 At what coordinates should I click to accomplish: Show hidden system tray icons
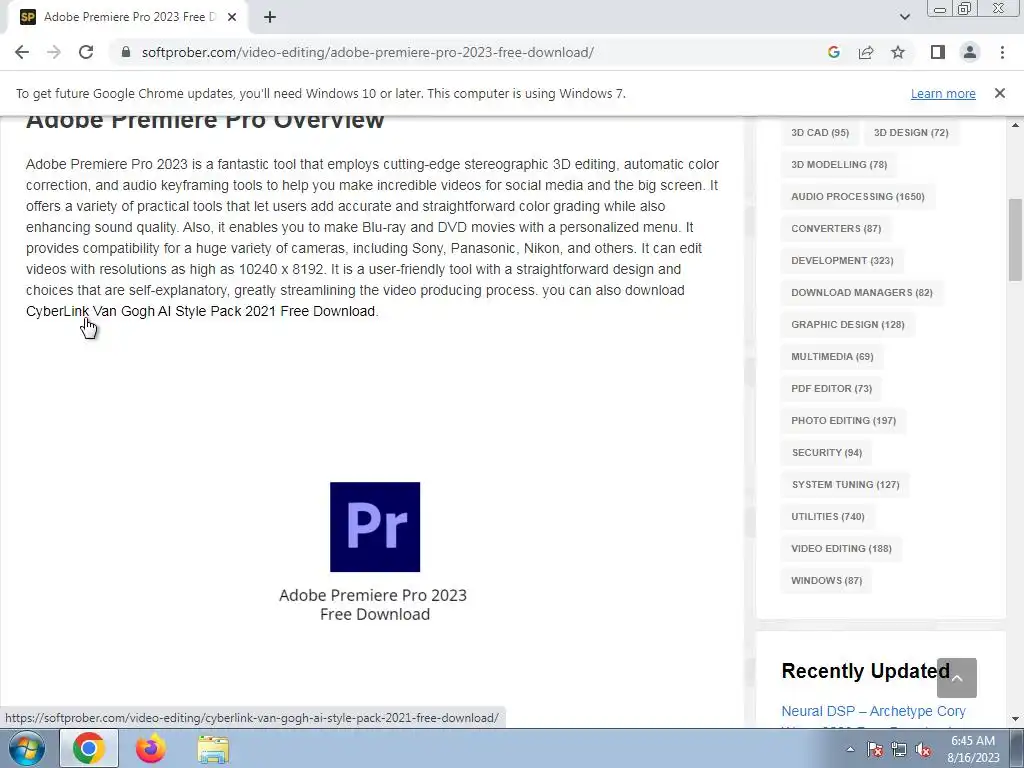coord(850,749)
